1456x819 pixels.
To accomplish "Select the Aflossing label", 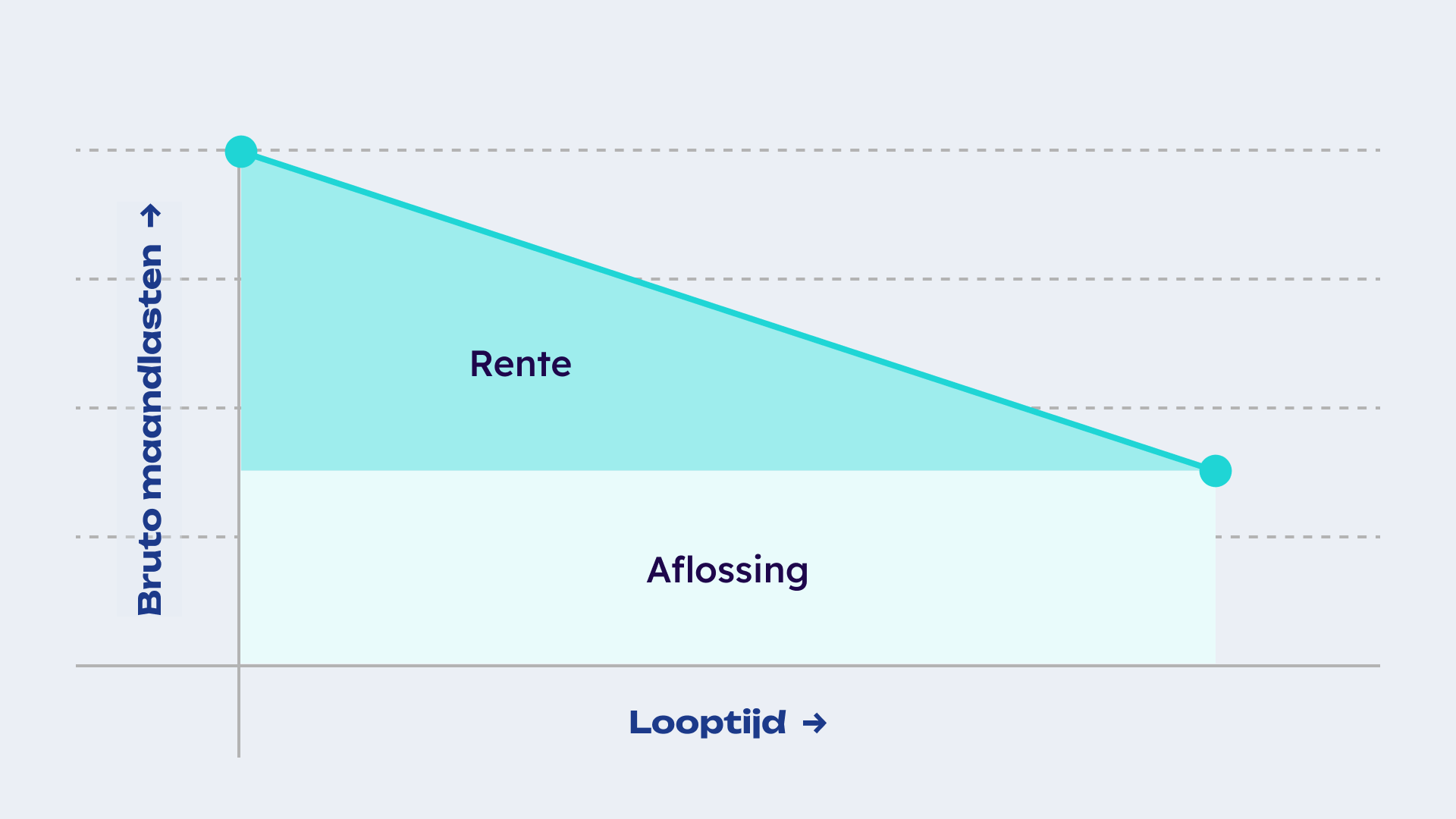I will pos(727,570).
